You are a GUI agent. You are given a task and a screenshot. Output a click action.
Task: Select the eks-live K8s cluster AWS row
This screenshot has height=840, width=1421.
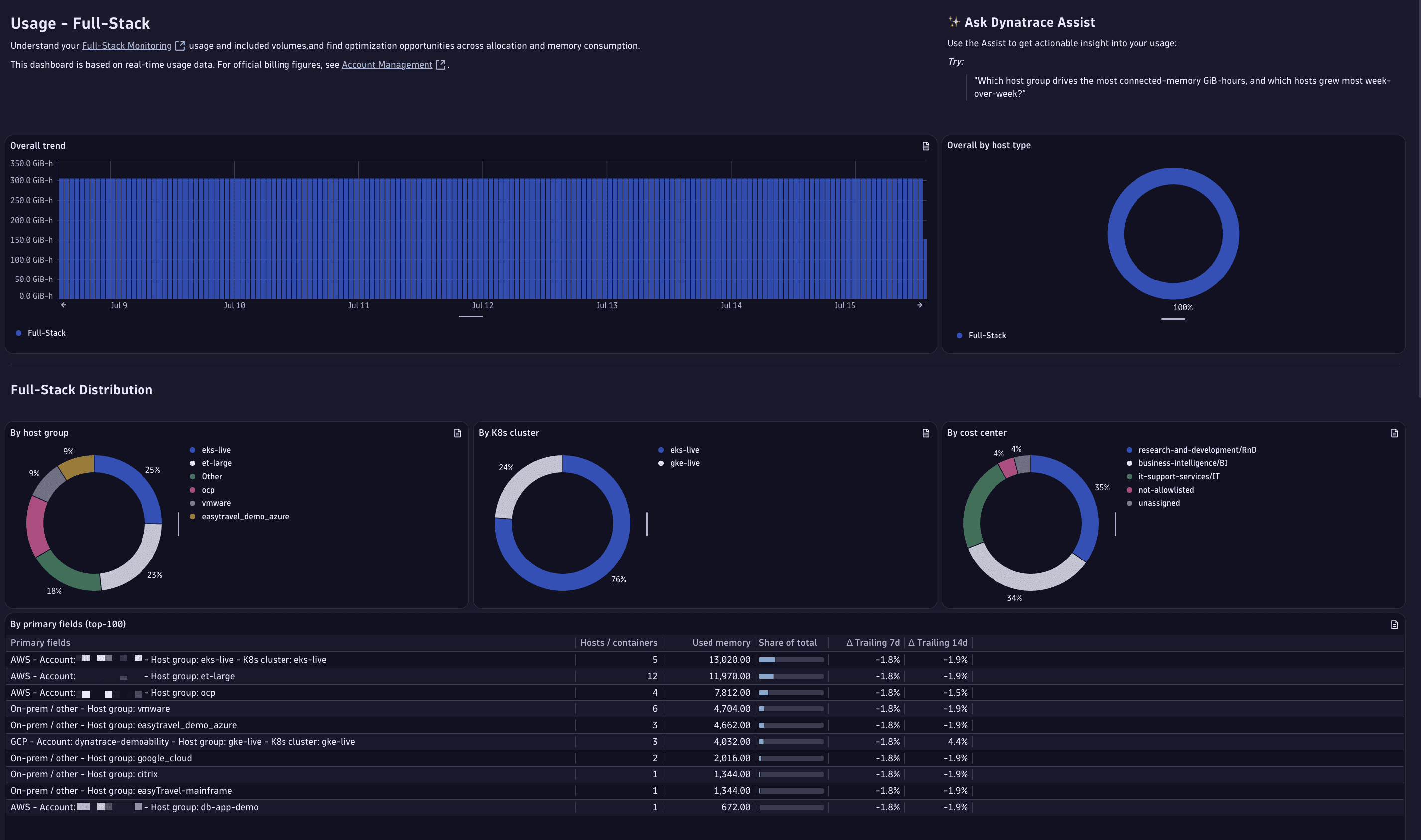[x=706, y=660]
